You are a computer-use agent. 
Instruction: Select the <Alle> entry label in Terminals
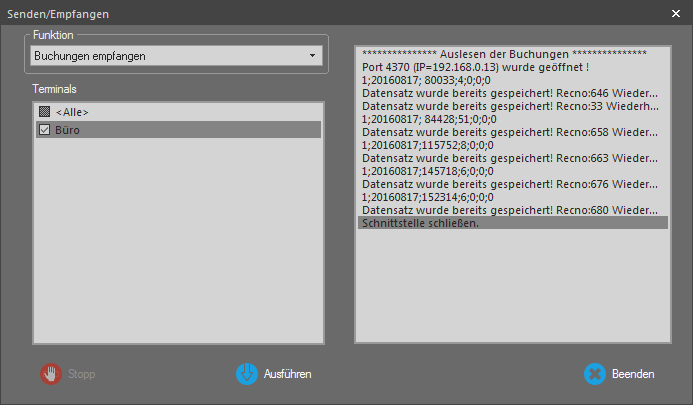[74, 112]
